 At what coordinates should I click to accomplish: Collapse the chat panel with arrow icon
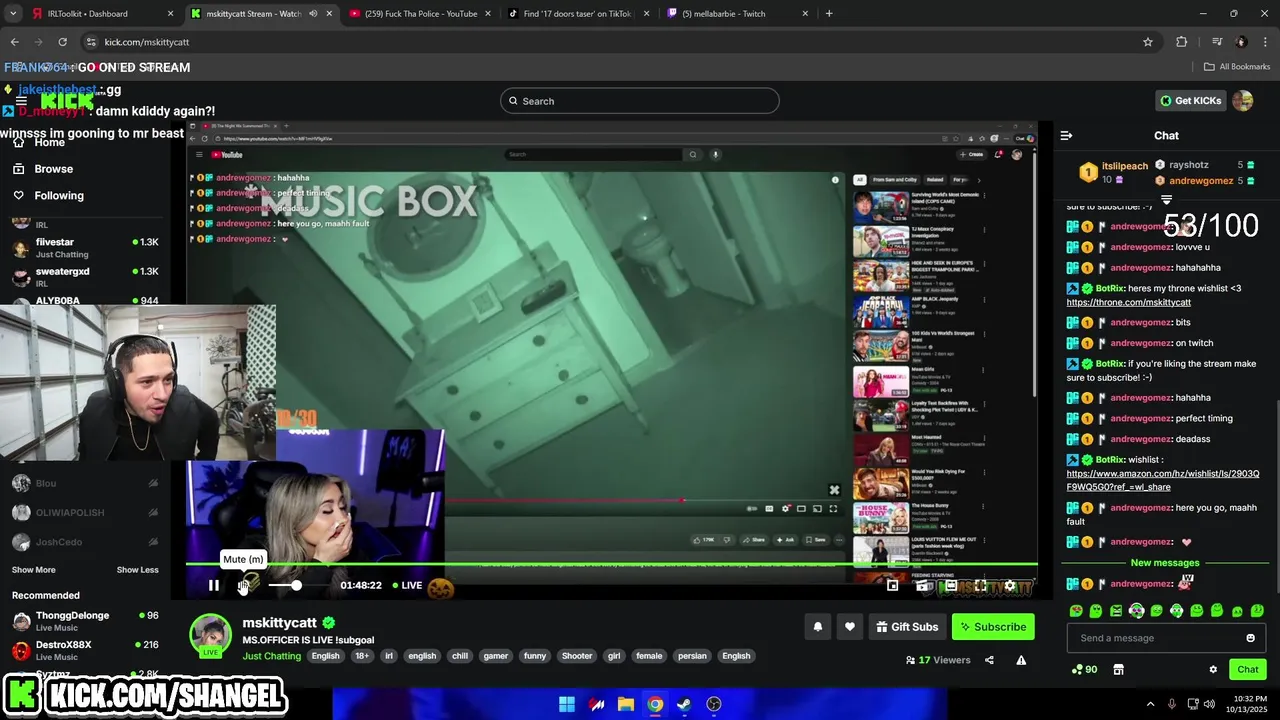click(1066, 135)
